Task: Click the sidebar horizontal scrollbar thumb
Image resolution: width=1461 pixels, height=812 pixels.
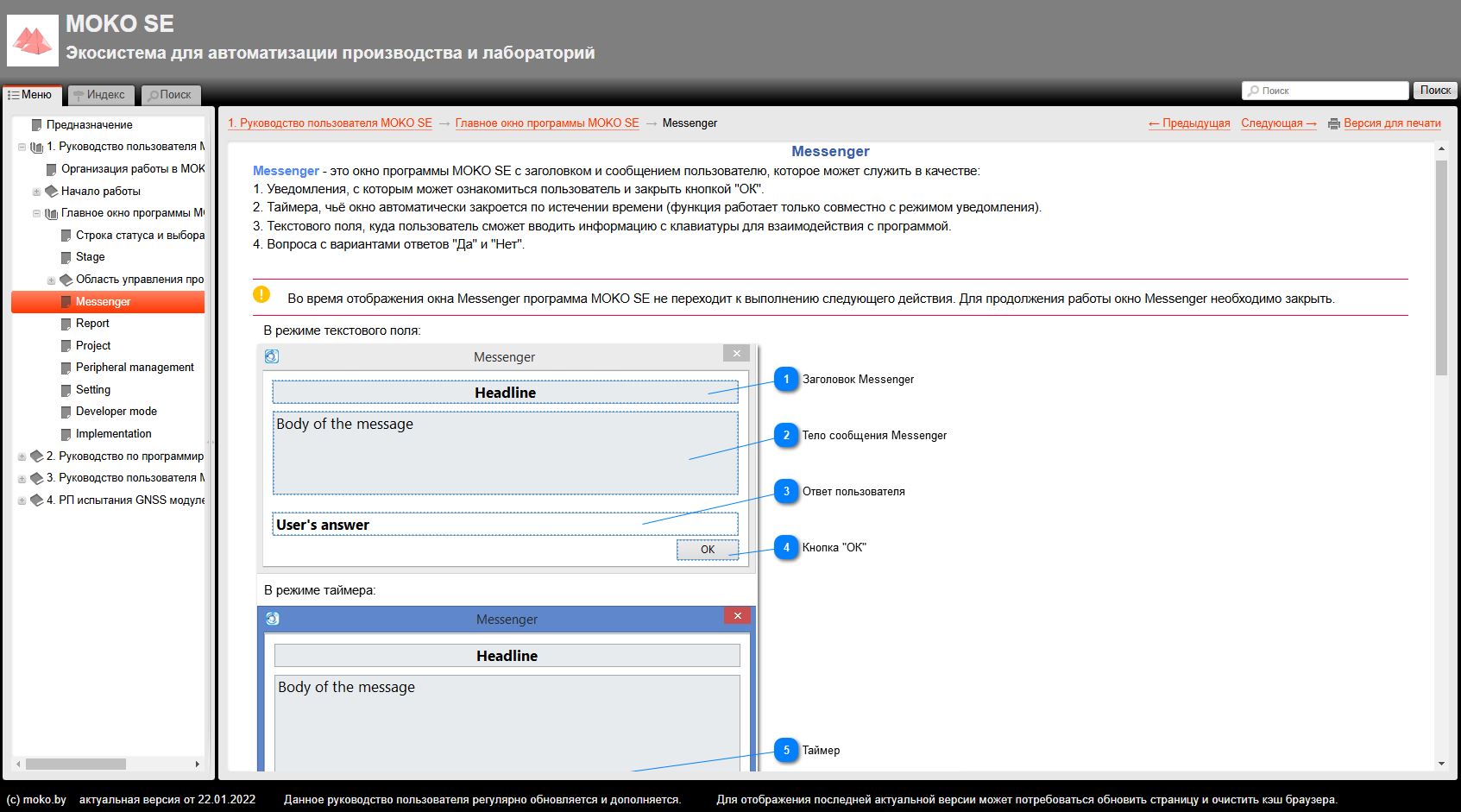Action: click(x=76, y=765)
